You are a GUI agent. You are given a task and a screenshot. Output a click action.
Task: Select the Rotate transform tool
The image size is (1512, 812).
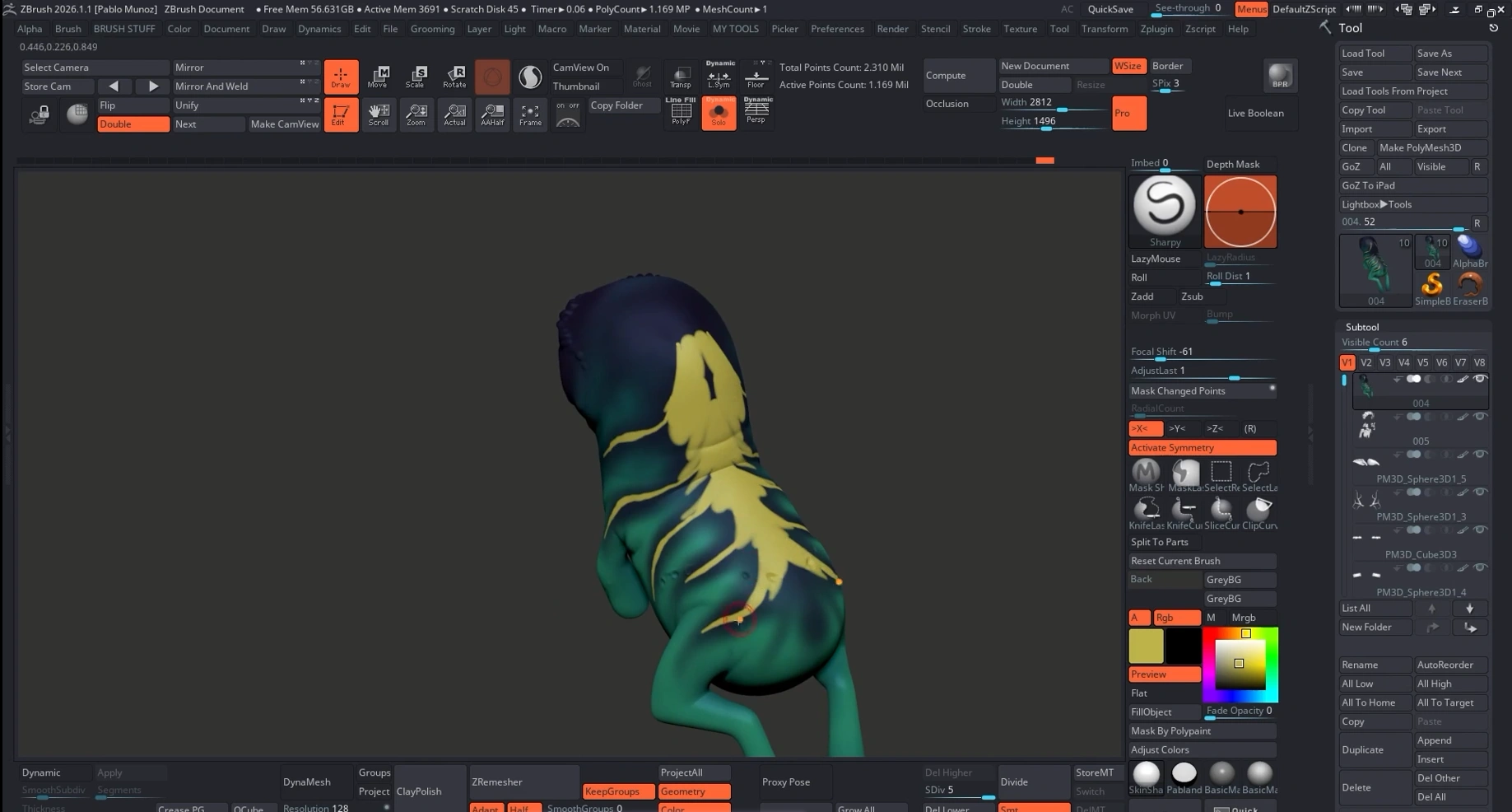click(x=454, y=77)
